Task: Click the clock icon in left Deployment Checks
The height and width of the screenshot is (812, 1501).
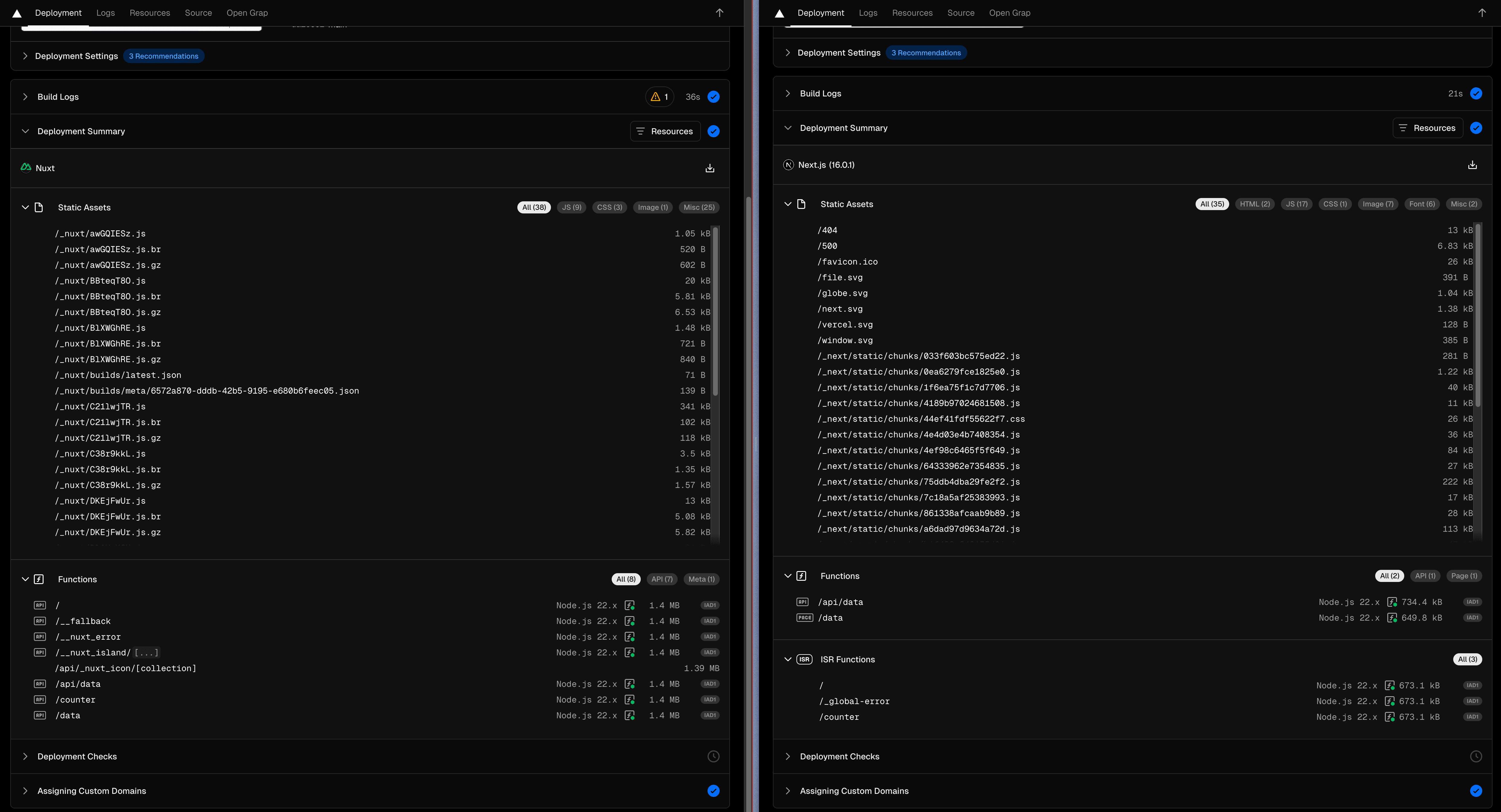Action: point(713,756)
